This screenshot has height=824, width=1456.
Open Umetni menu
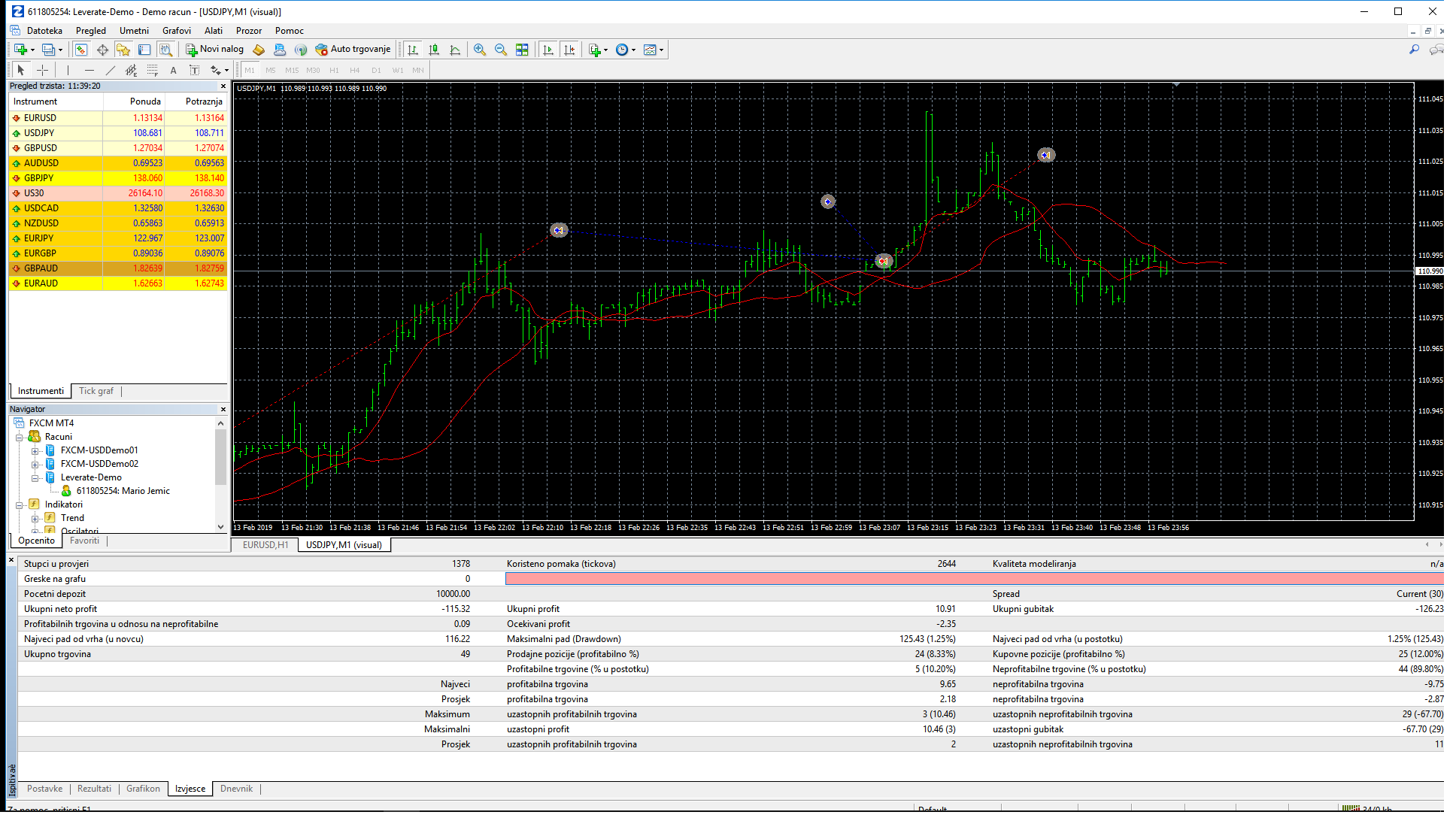[134, 31]
